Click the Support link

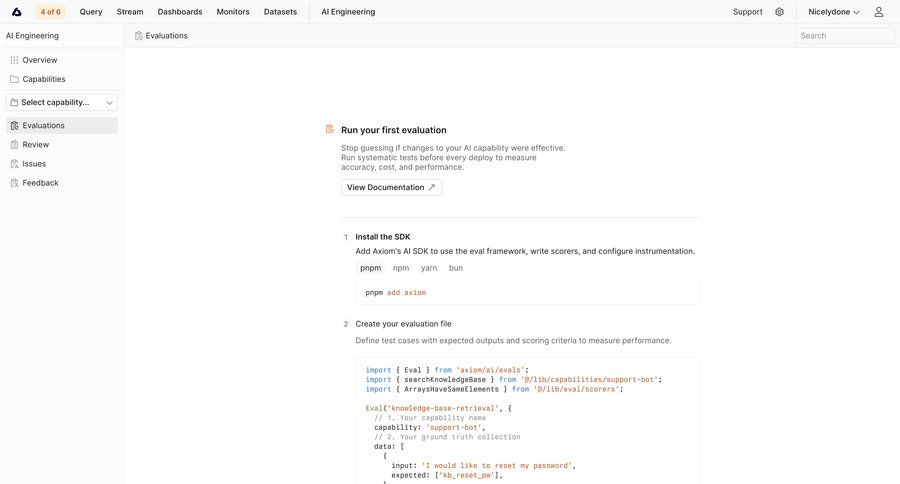pyautogui.click(x=747, y=11)
